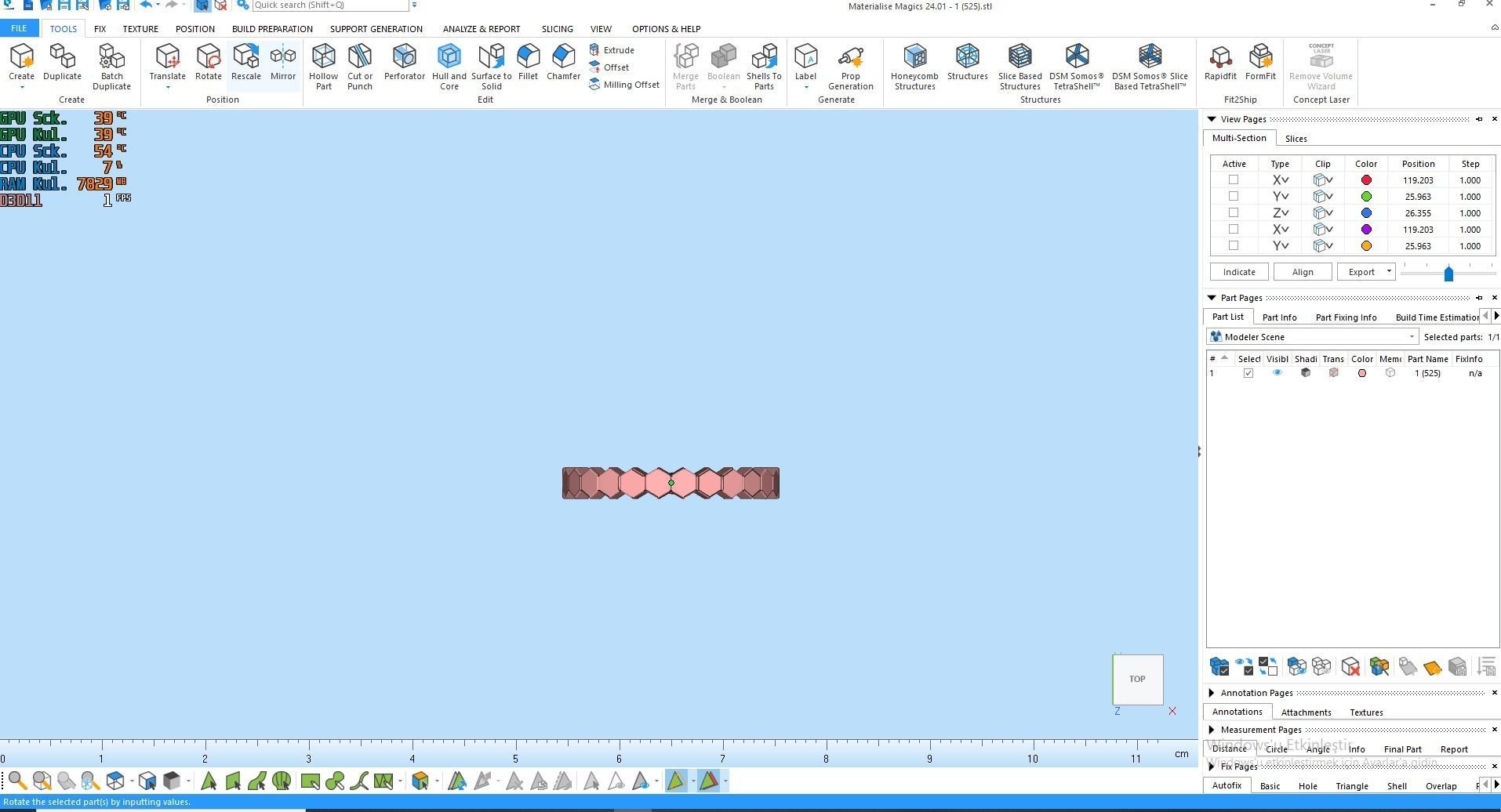
Task: Open Batch Duplicate tool
Action: point(111,67)
